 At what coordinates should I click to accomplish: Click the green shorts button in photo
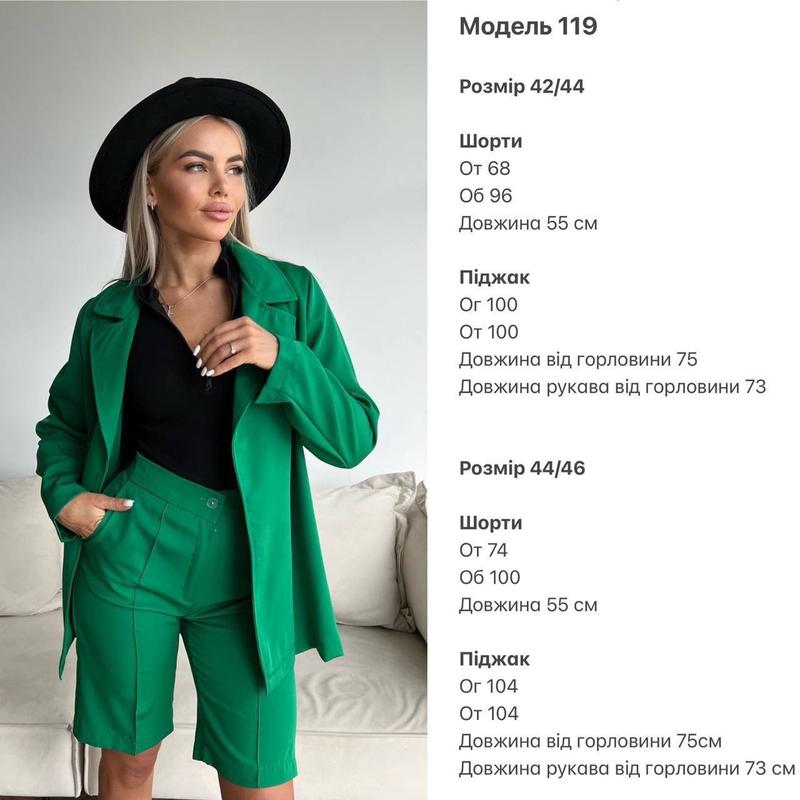point(212,504)
